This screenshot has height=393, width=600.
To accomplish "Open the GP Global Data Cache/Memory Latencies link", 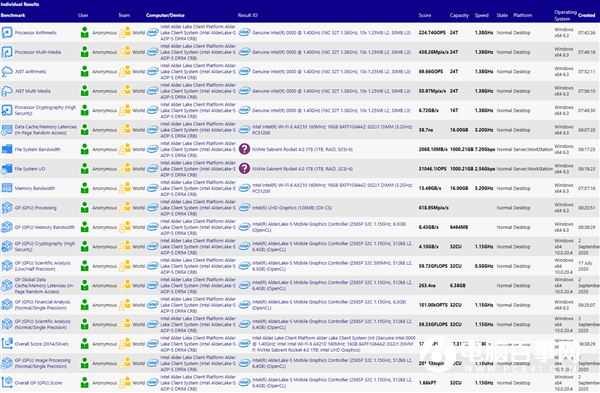I will (x=44, y=285).
